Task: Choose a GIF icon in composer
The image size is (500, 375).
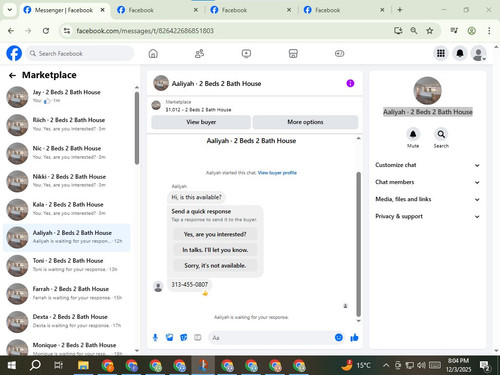Action: tap(198, 338)
